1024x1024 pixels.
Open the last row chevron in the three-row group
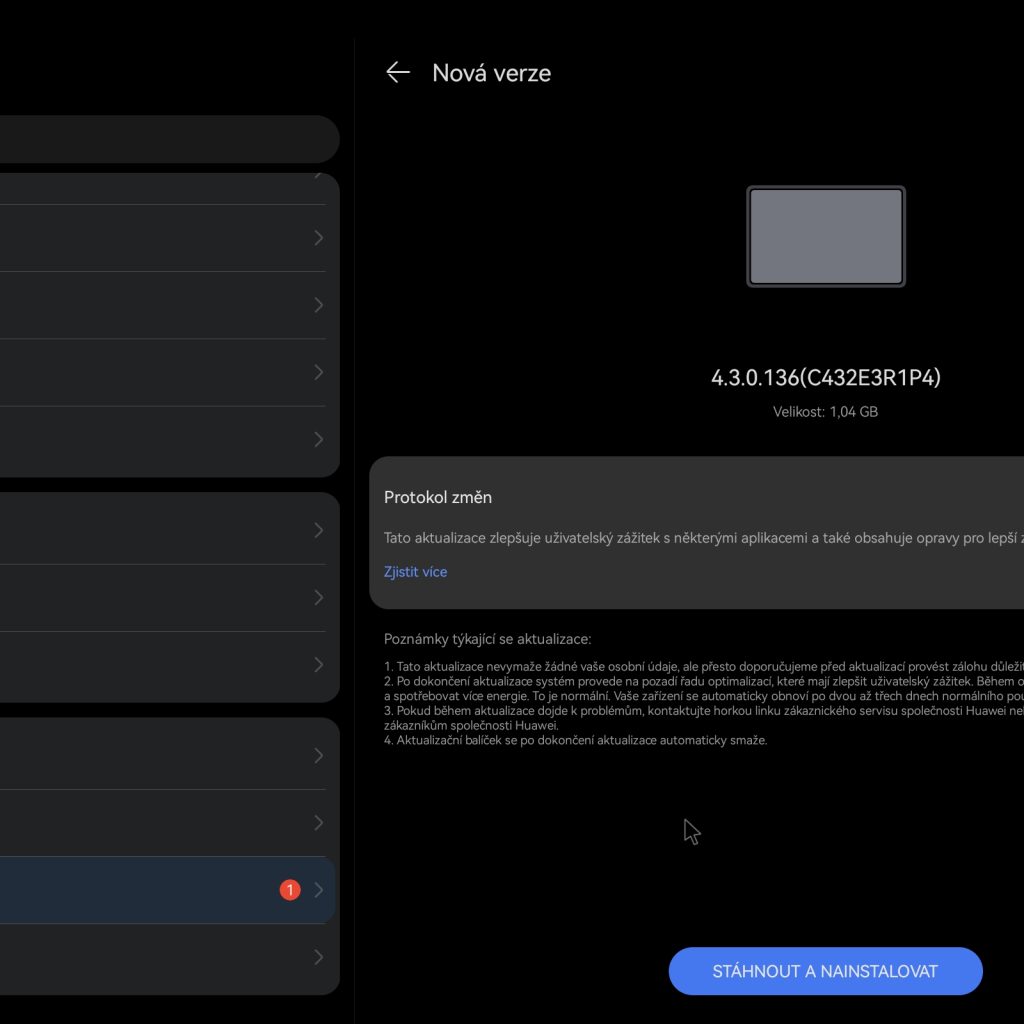pyautogui.click(x=319, y=665)
